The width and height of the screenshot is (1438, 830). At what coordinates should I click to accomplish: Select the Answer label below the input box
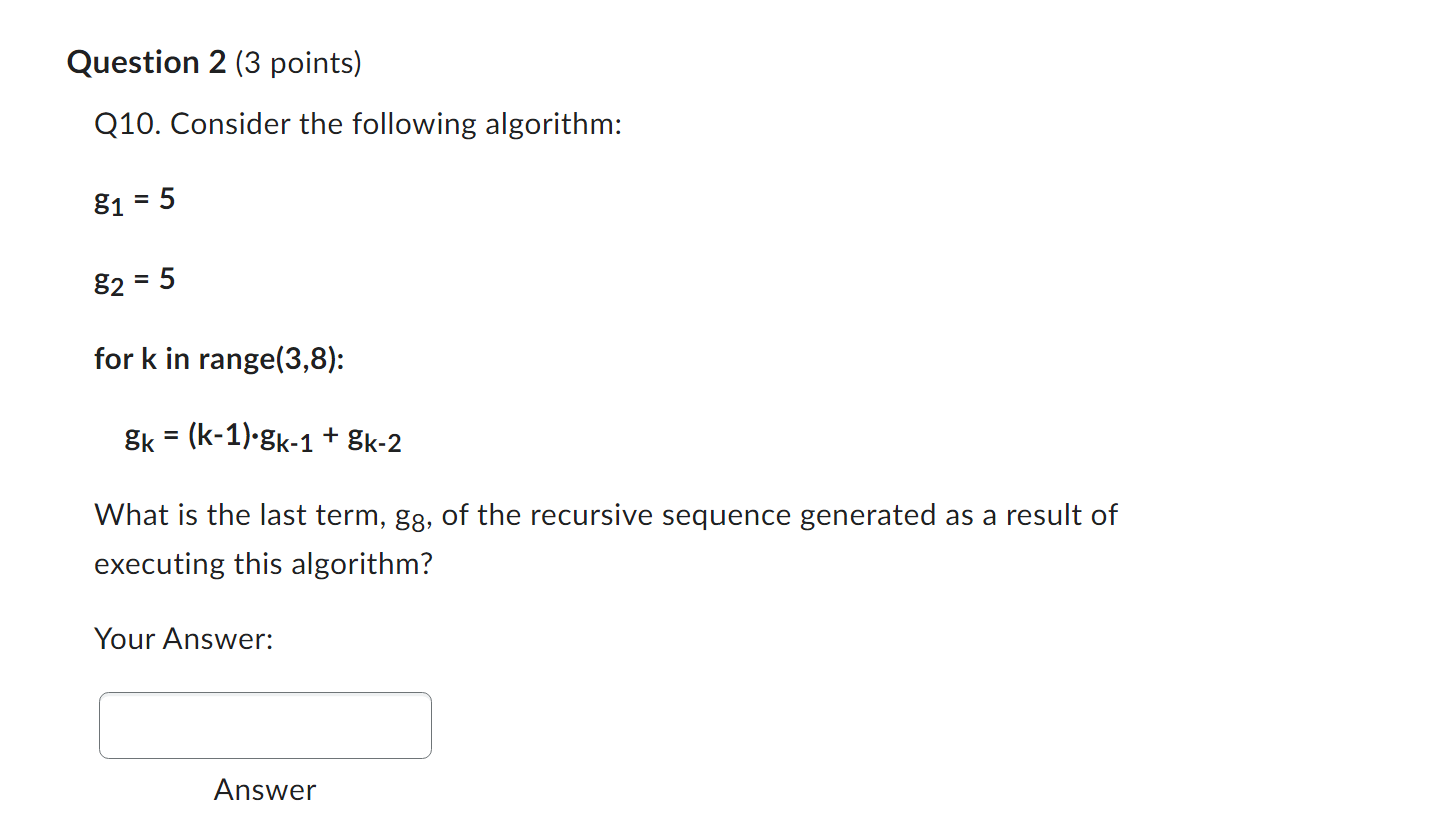[x=264, y=790]
